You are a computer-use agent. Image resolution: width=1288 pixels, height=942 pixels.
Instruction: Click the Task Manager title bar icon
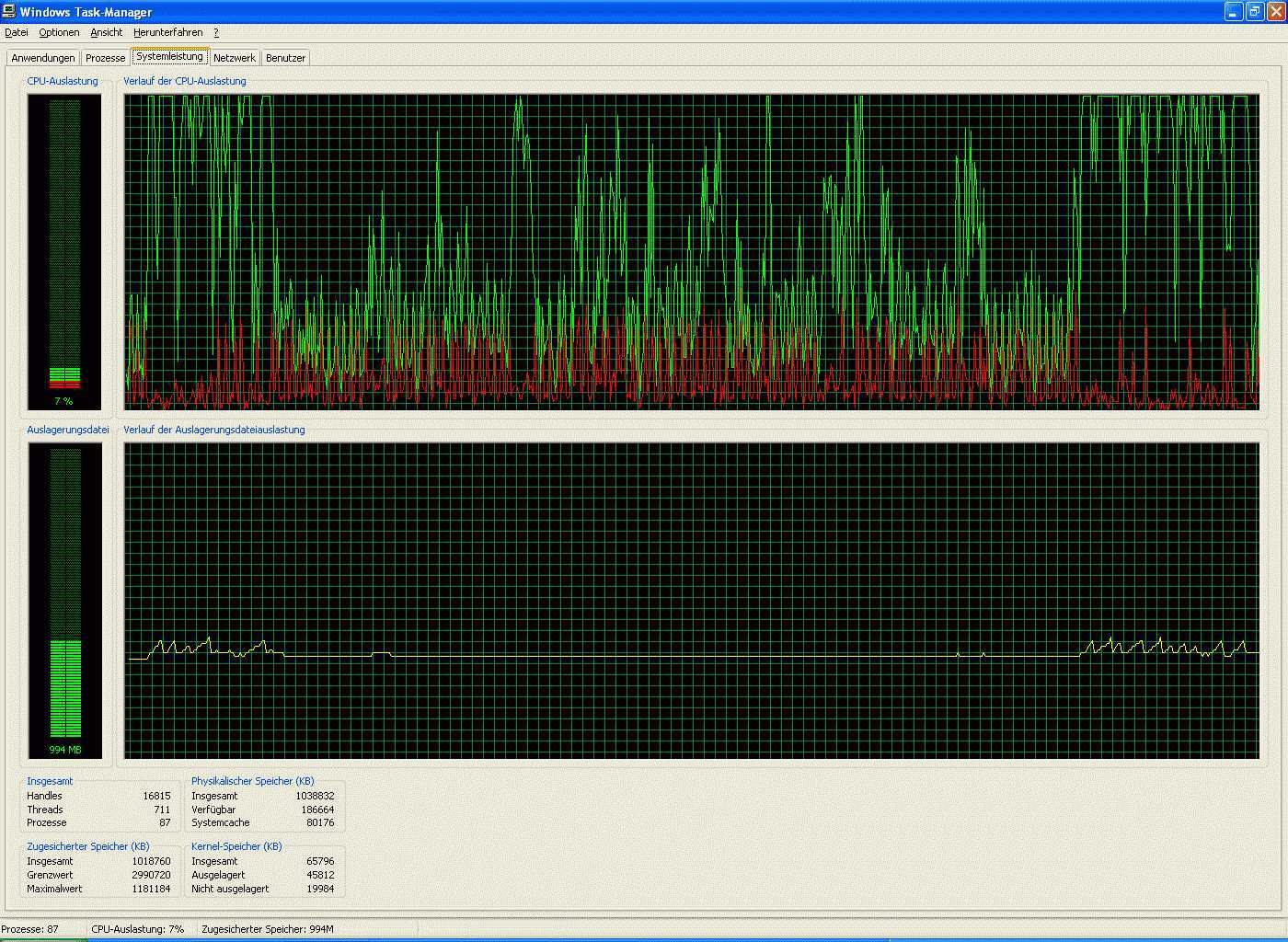[9, 11]
